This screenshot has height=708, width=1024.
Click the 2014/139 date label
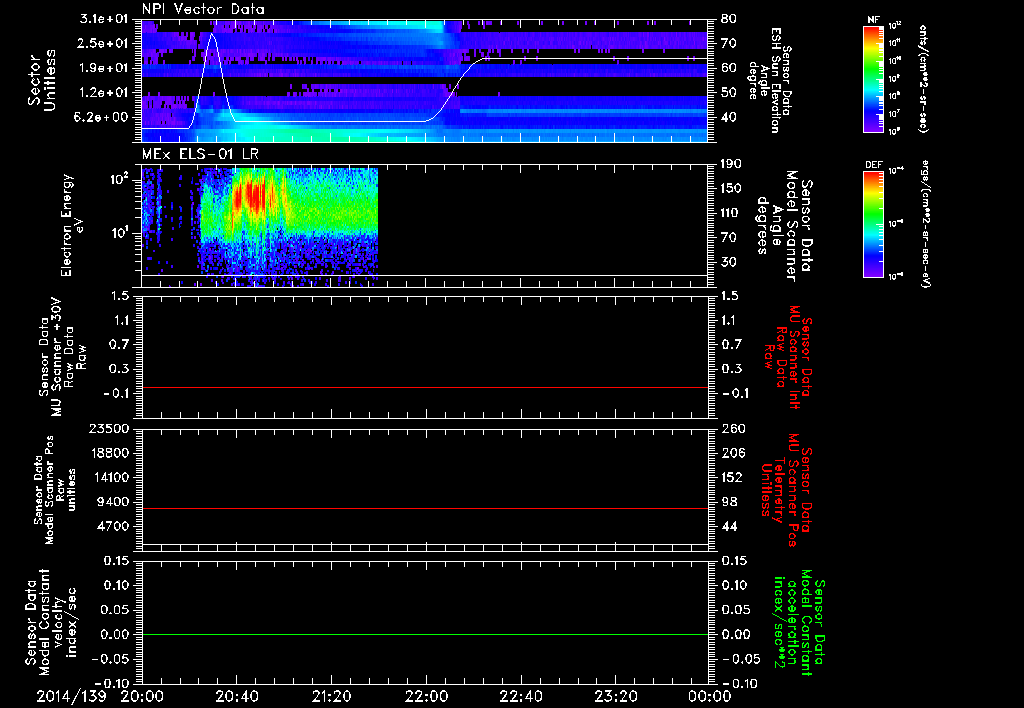(x=71, y=696)
